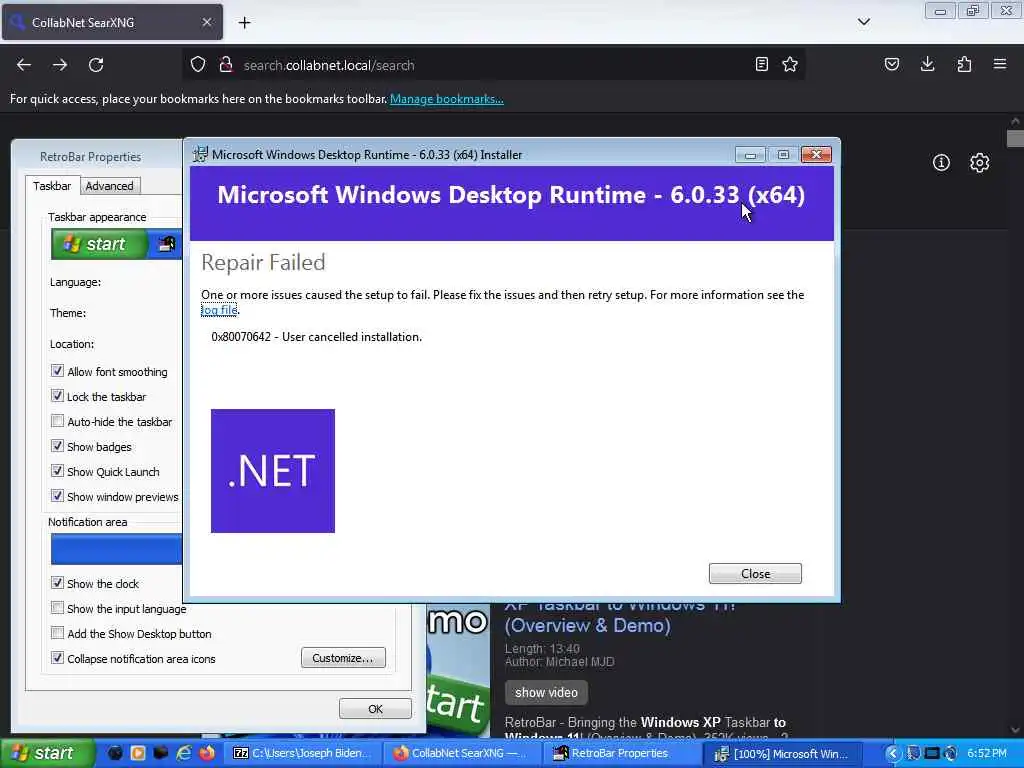The width and height of the screenshot is (1024, 768).
Task: Open Firefox quick launch icon
Action: pyautogui.click(x=207, y=753)
